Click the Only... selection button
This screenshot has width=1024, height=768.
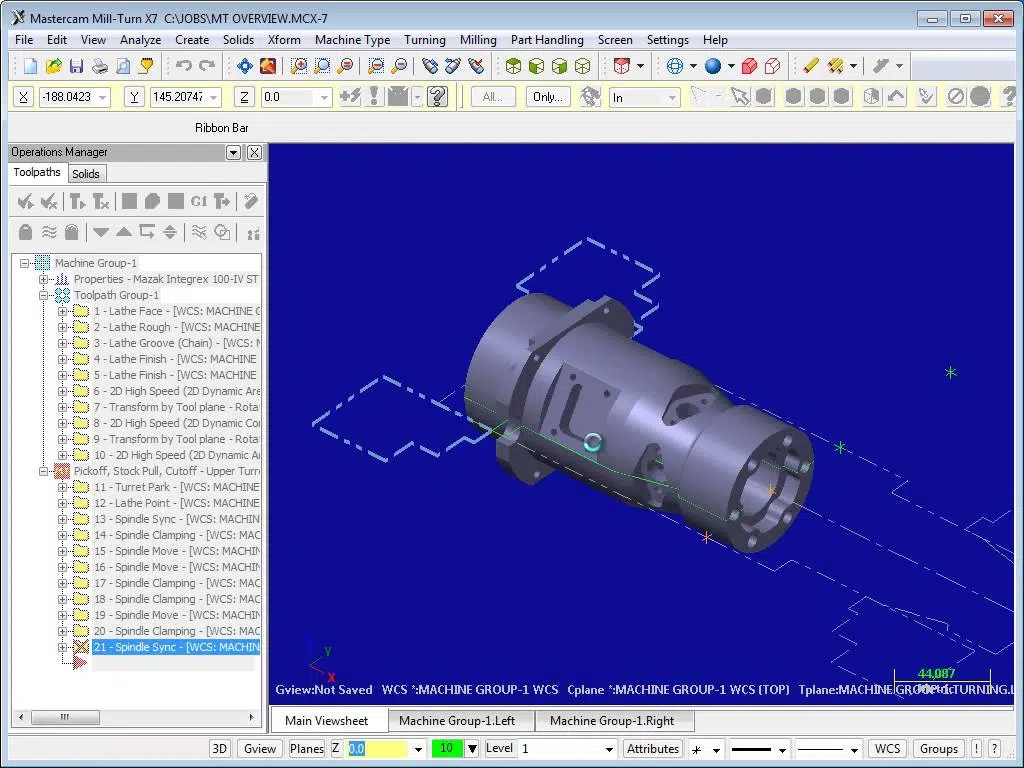[547, 97]
